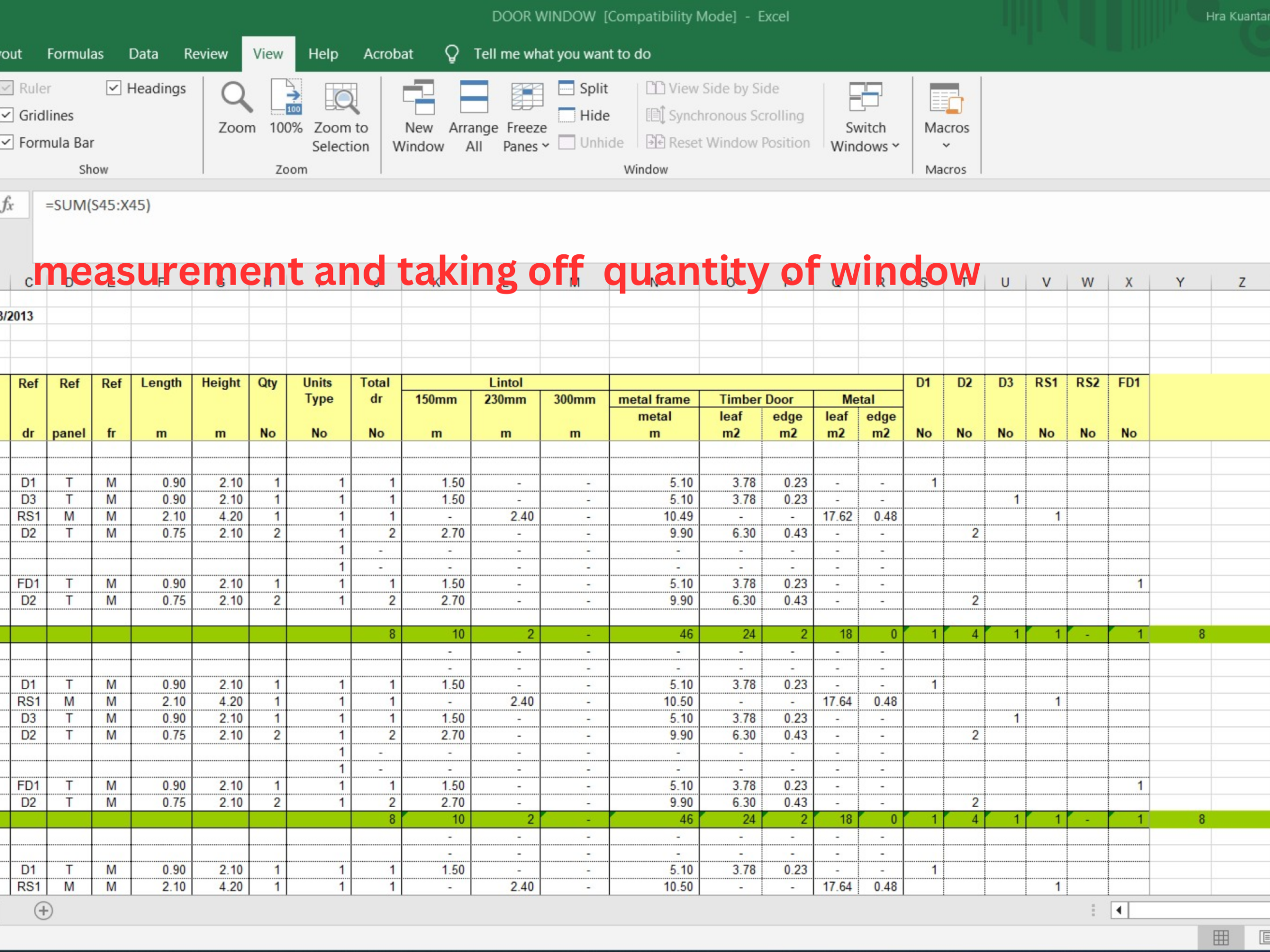Click the Tell me what you want to do field
1270x952 pixels.
(562, 54)
